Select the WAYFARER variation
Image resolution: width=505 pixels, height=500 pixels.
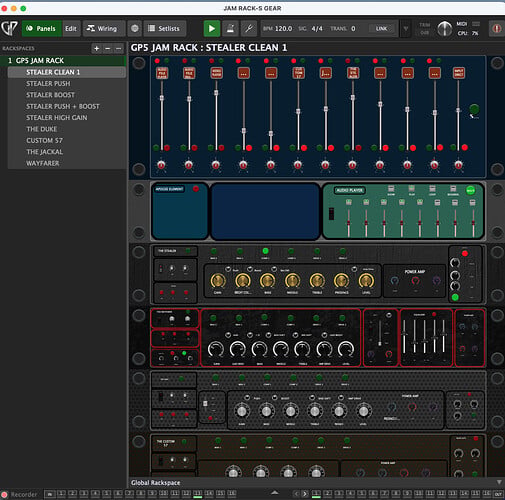(x=67, y=163)
